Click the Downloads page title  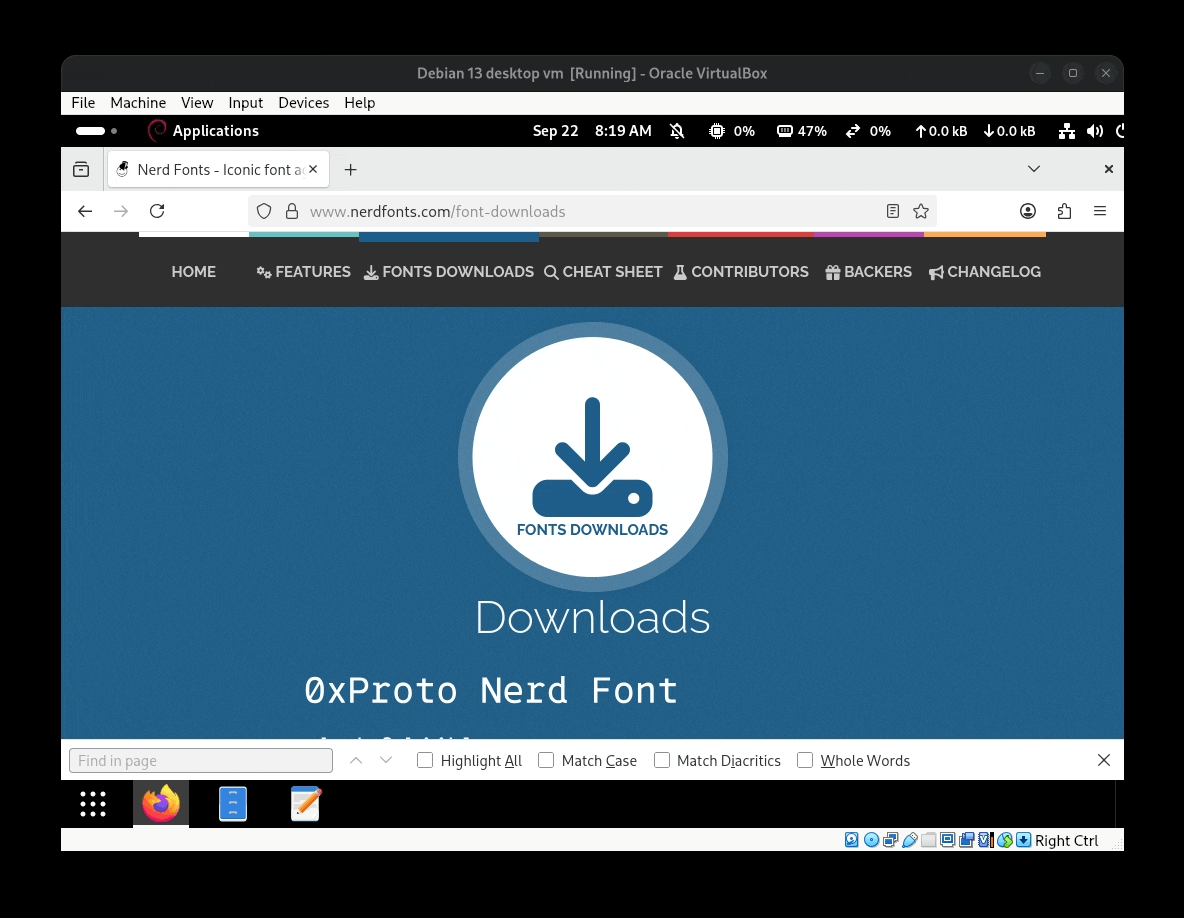click(593, 617)
